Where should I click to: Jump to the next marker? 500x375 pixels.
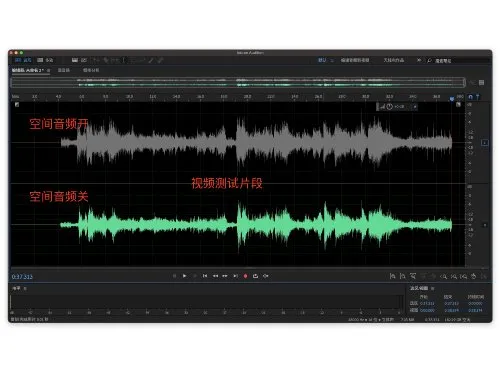pos(235,276)
